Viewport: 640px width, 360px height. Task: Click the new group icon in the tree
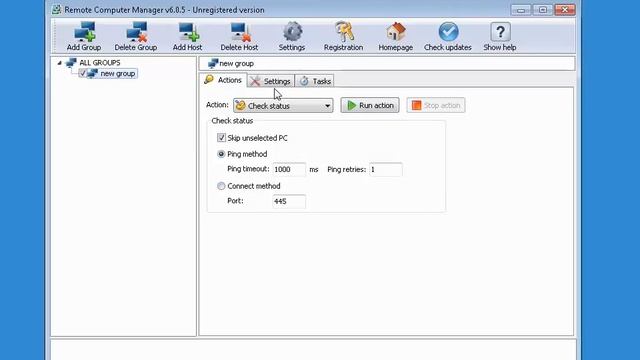click(x=93, y=73)
